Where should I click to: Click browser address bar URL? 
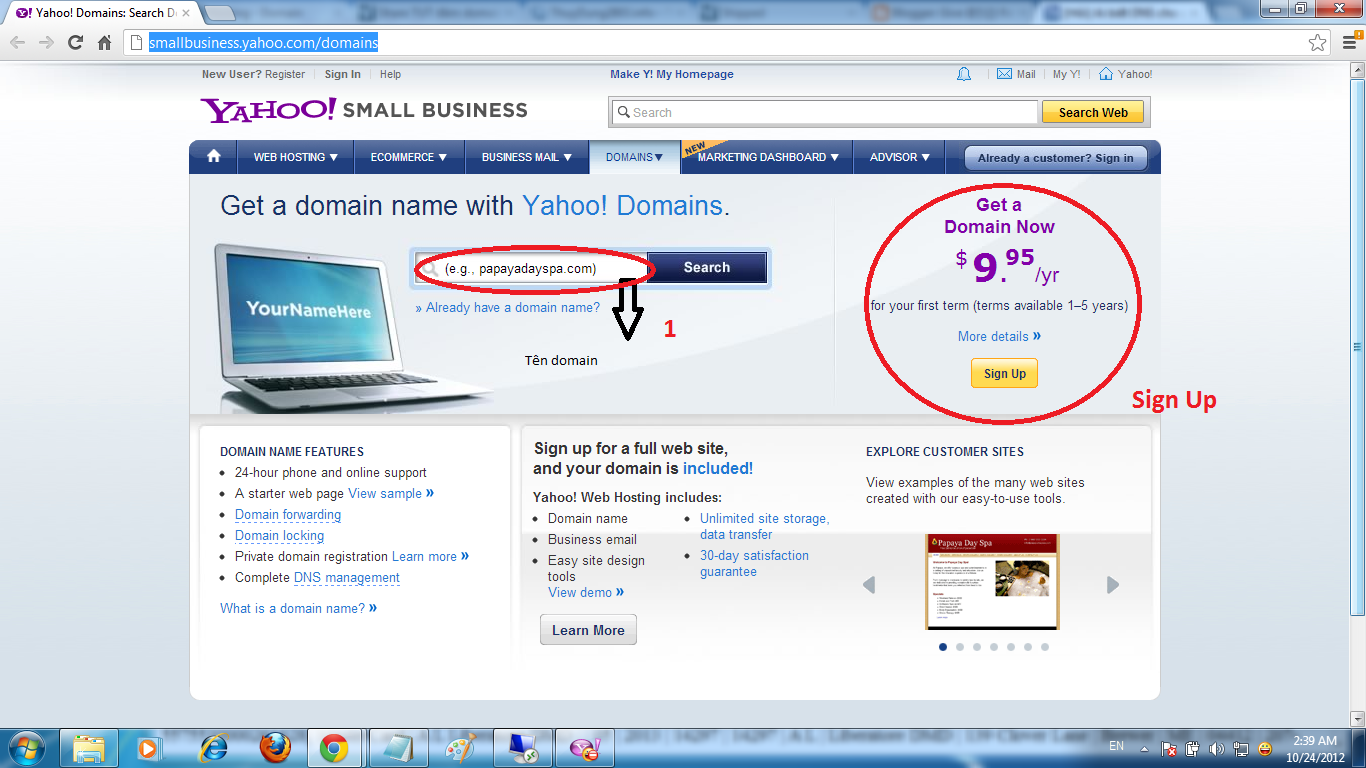[264, 43]
